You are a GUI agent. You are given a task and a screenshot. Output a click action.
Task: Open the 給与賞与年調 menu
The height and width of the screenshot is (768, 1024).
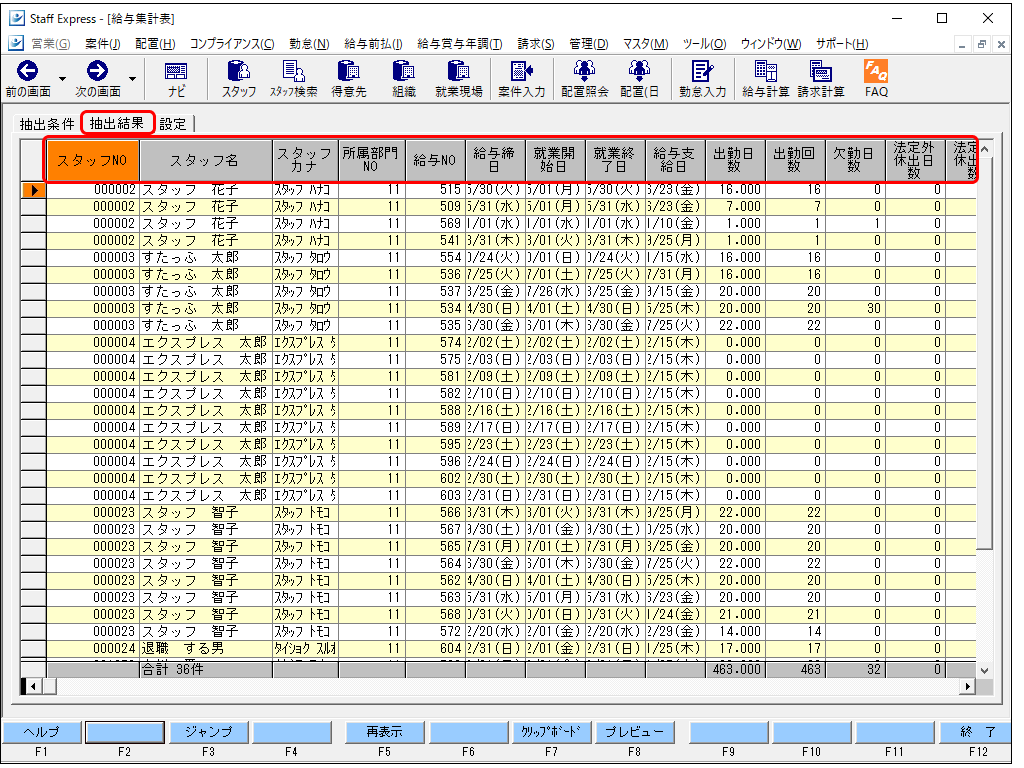[459, 44]
